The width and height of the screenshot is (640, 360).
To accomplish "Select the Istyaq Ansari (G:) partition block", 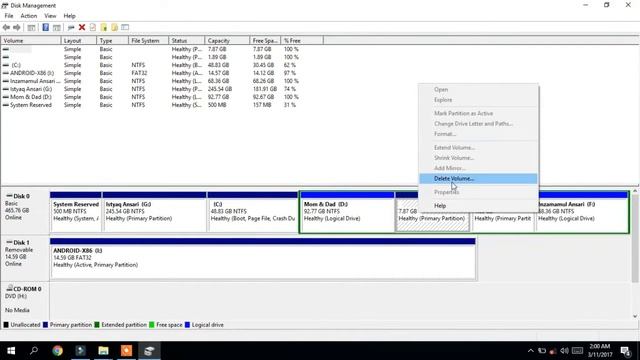I will [x=155, y=212].
